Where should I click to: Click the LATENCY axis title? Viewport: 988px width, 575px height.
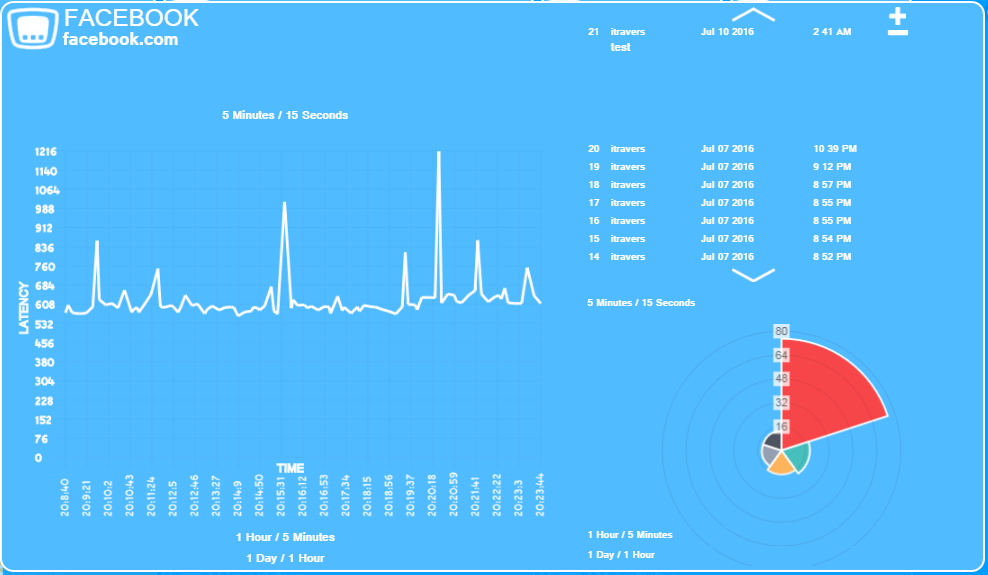point(24,308)
